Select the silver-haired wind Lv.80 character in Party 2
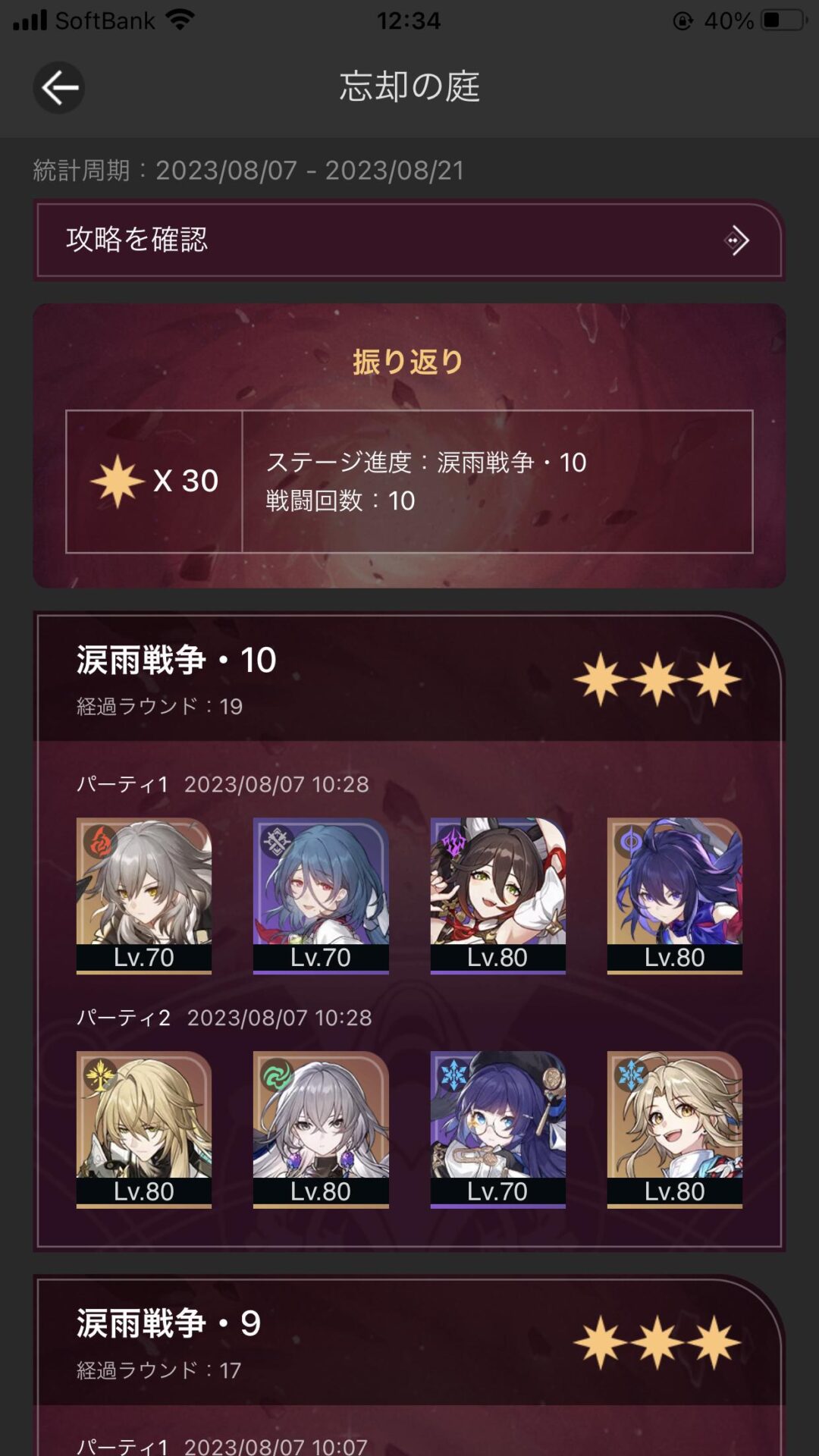819x1456 pixels. point(321,1129)
